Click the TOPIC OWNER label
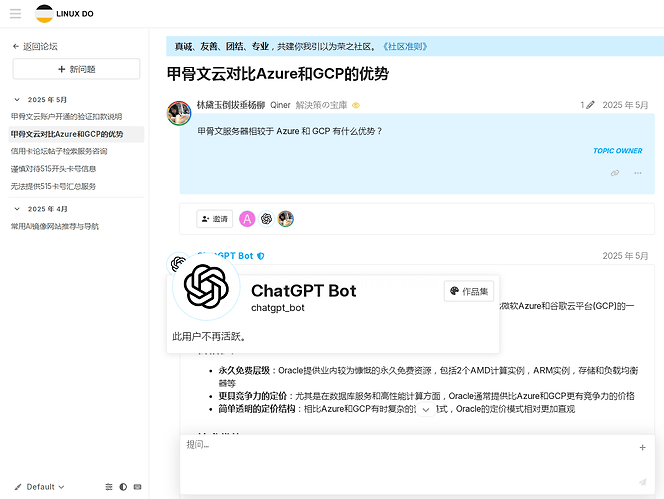664x499 pixels. point(617,151)
